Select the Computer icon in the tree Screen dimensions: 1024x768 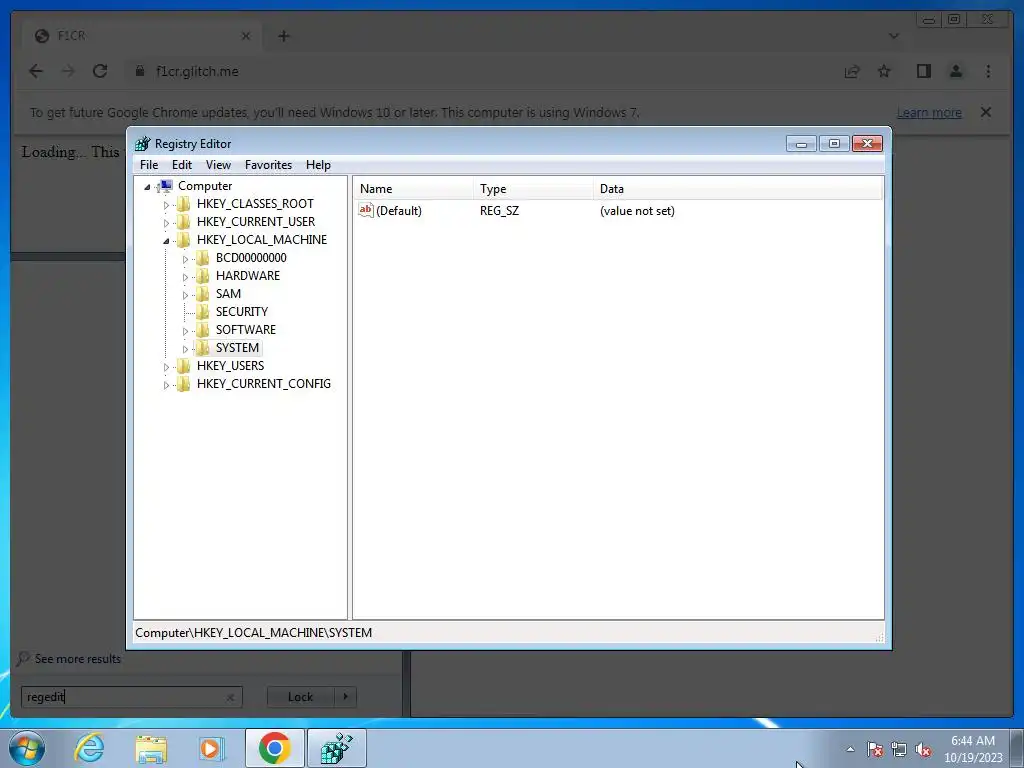tap(166, 186)
